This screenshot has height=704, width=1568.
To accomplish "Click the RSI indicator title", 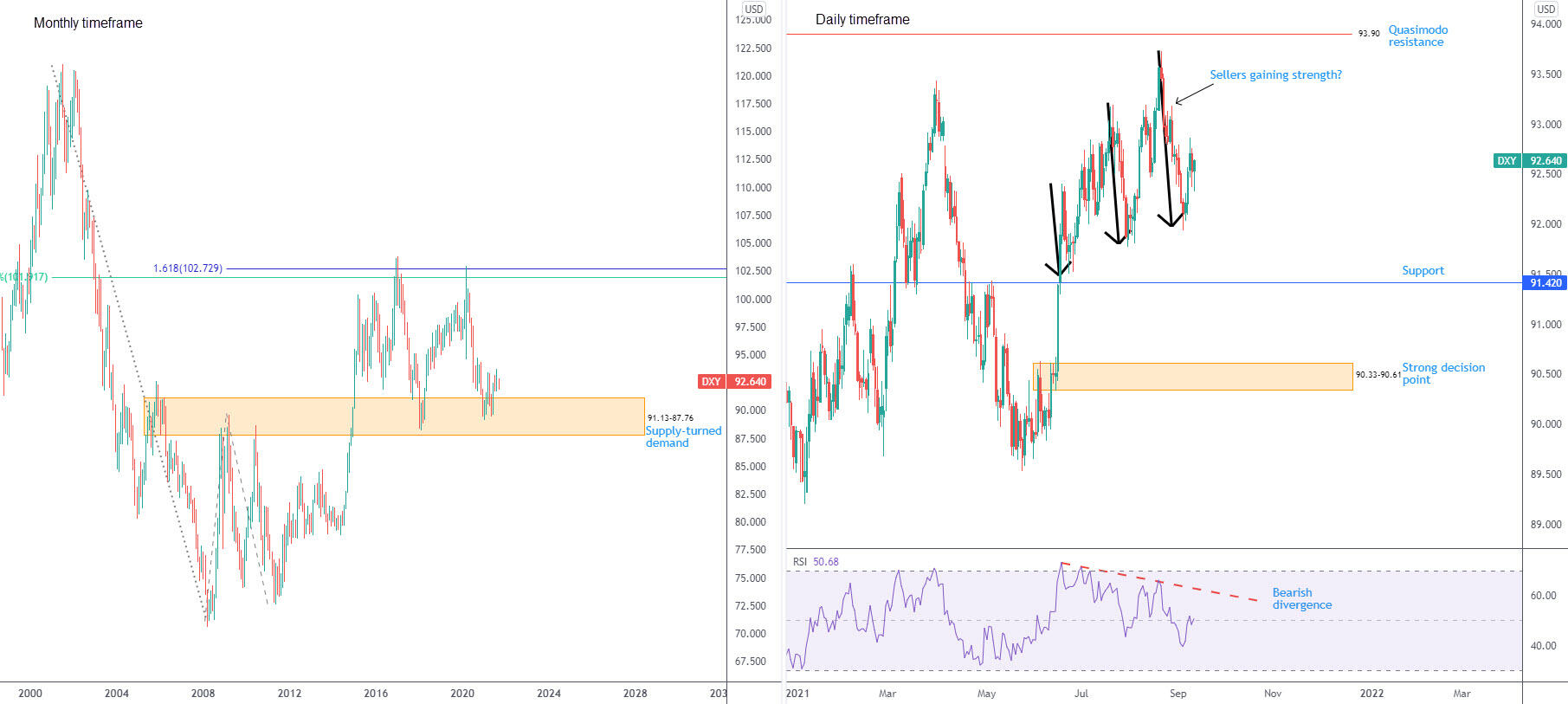I will click(x=799, y=562).
